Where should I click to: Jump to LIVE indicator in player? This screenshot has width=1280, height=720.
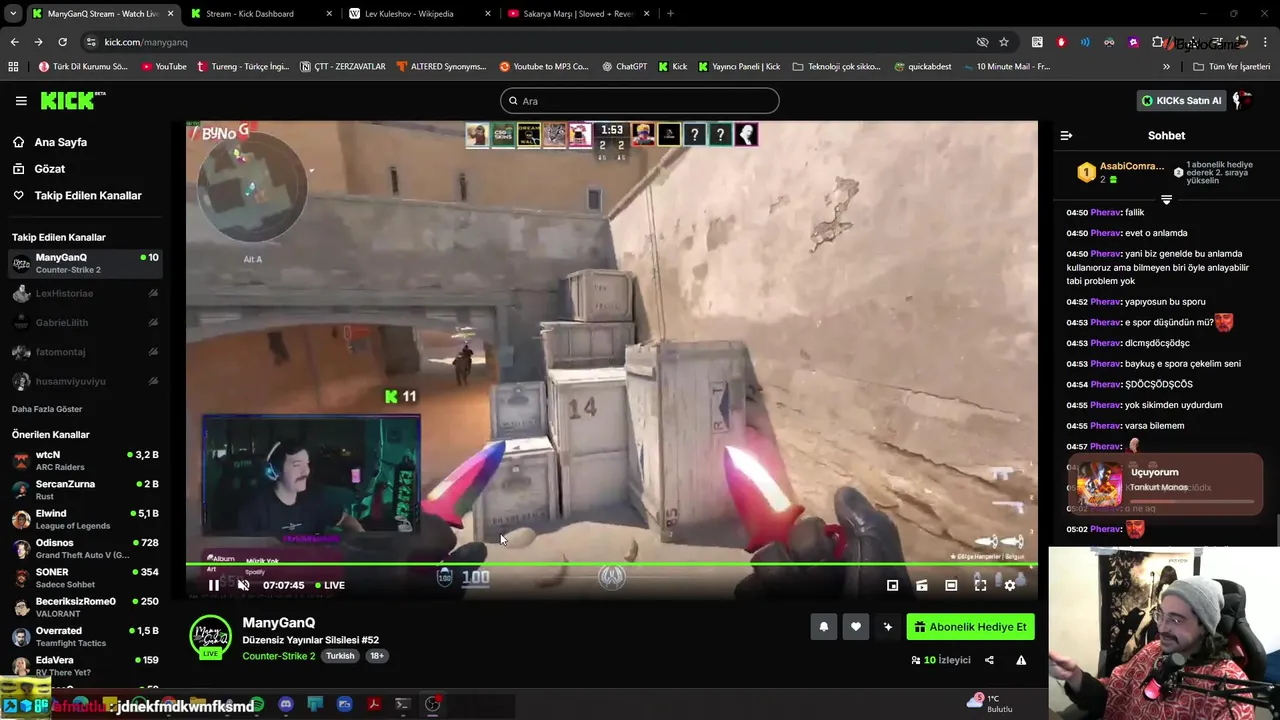(330, 585)
